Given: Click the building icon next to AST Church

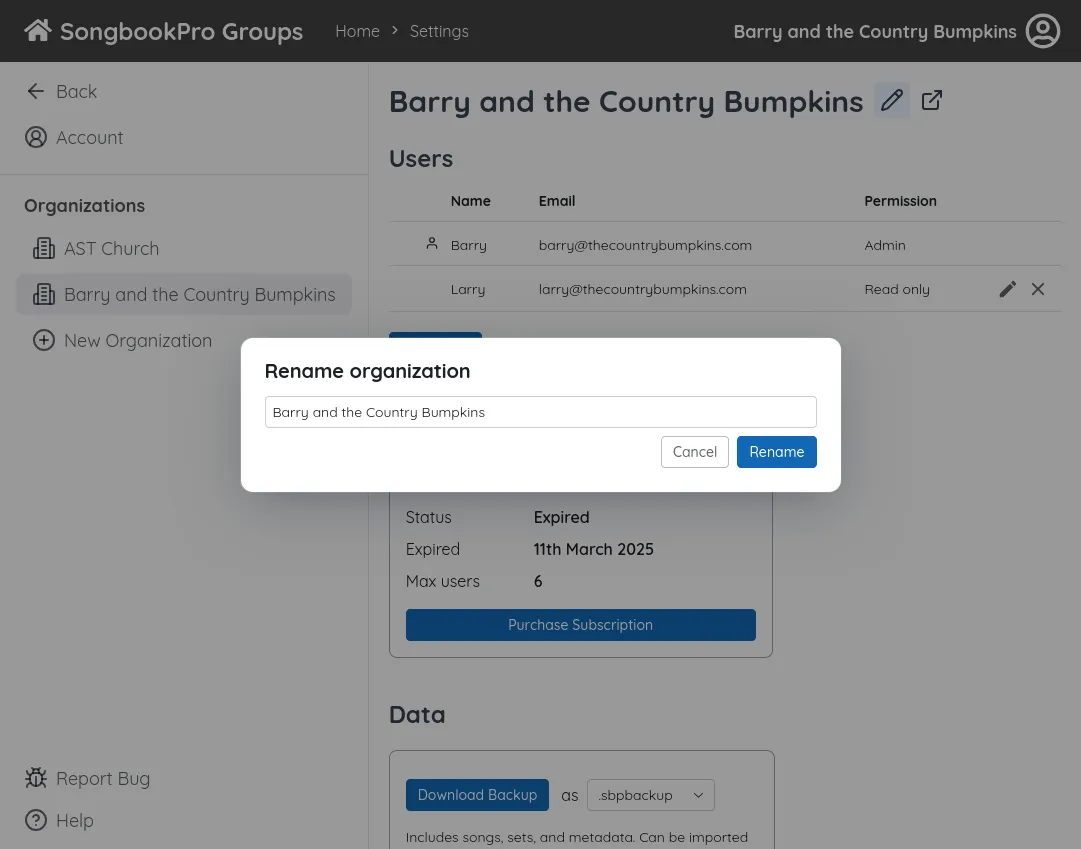Looking at the screenshot, I should point(44,248).
